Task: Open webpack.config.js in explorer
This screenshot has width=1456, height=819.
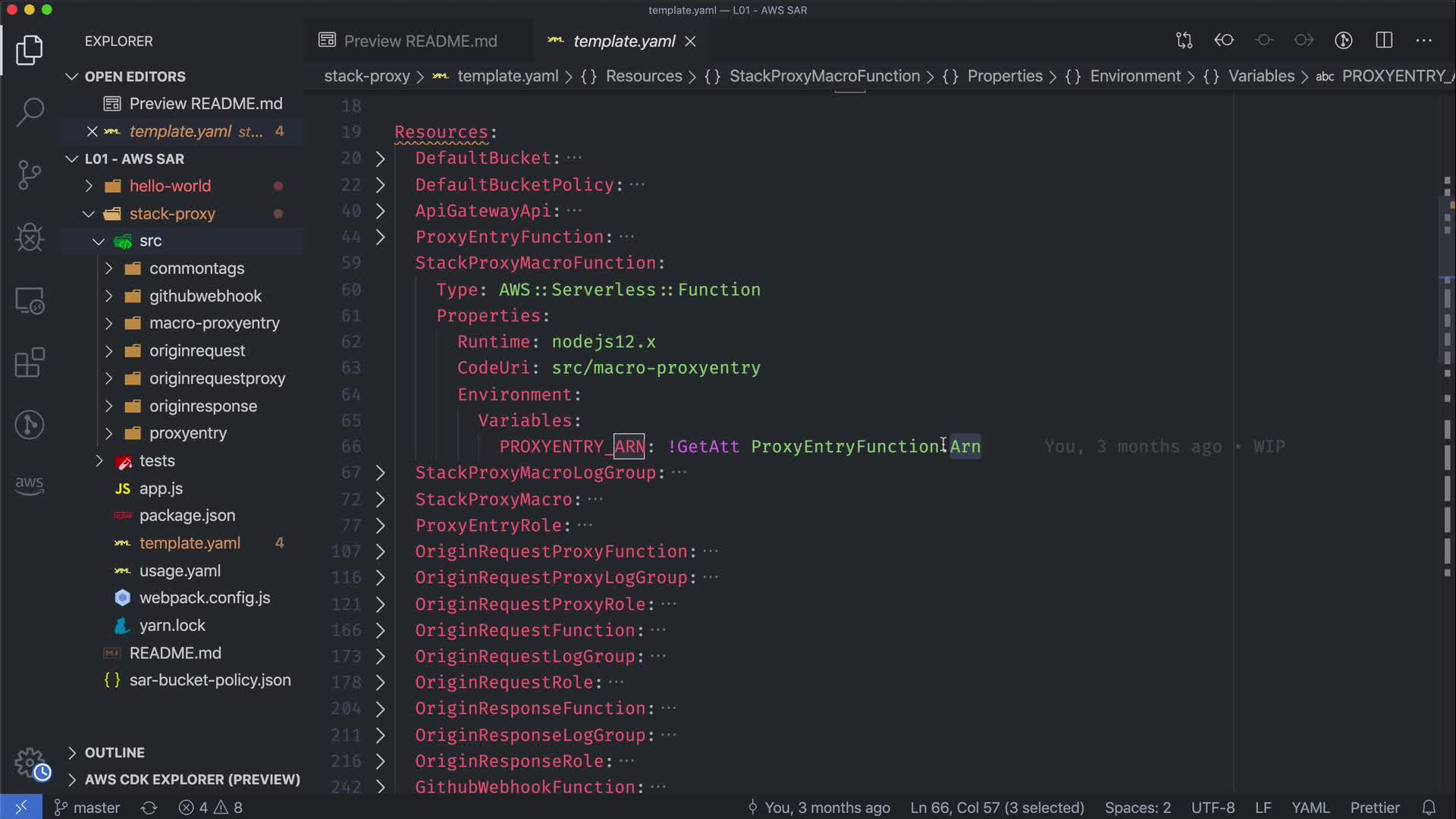Action: (204, 598)
